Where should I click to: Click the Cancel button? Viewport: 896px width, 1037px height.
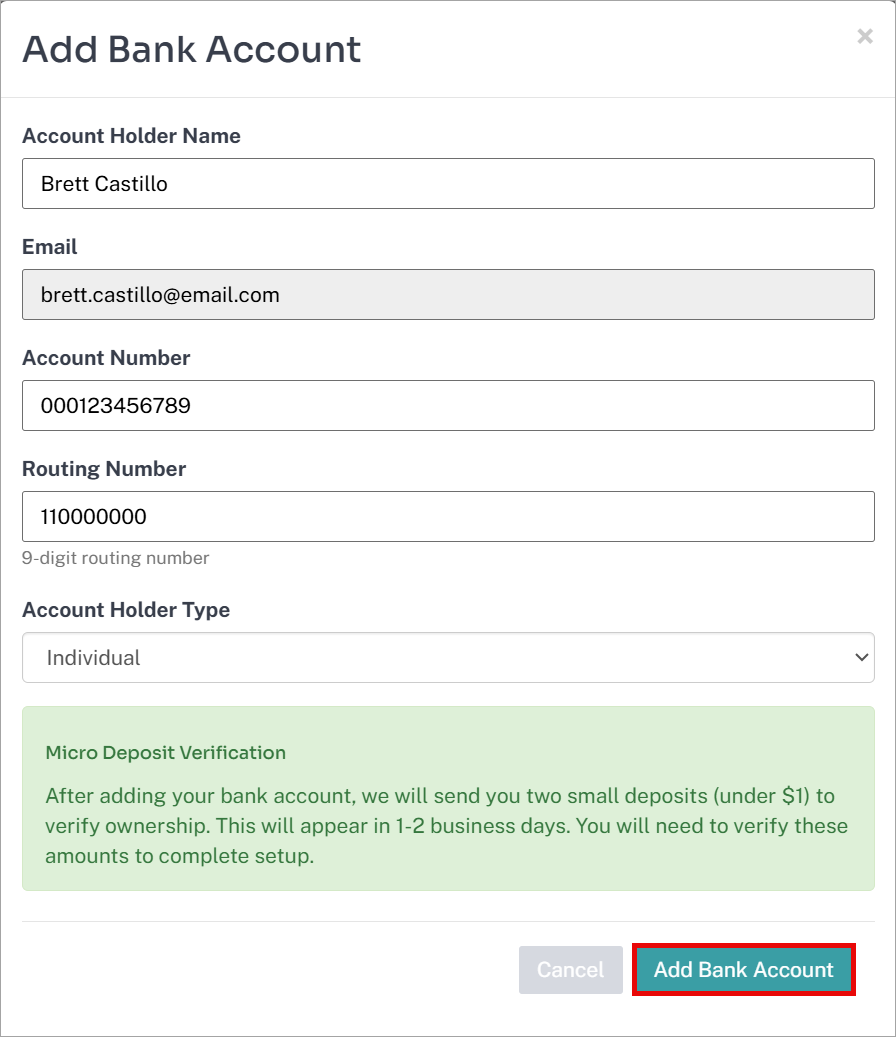pos(571,970)
